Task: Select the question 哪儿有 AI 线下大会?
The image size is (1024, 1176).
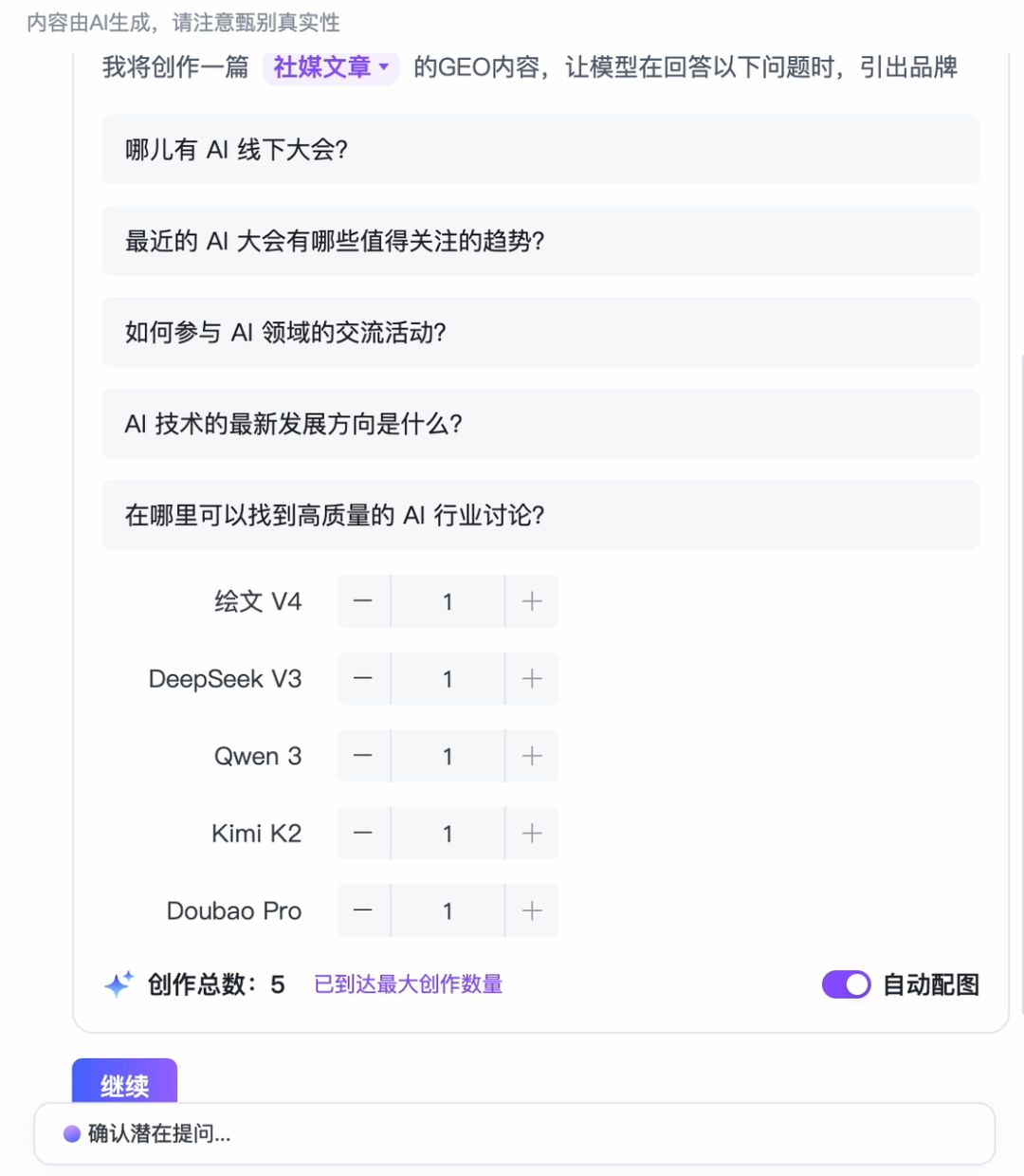Action: coord(540,150)
